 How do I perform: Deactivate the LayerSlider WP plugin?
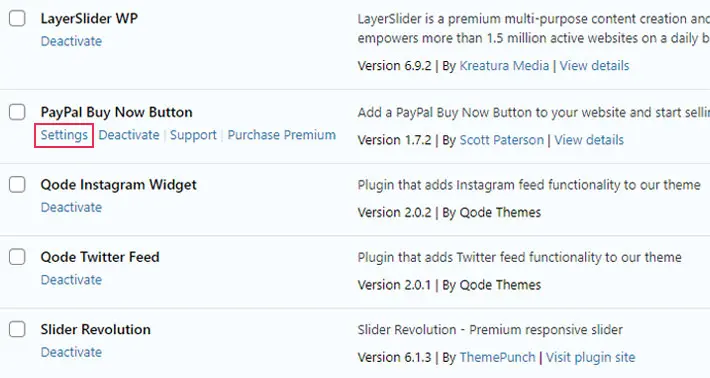click(x=71, y=41)
